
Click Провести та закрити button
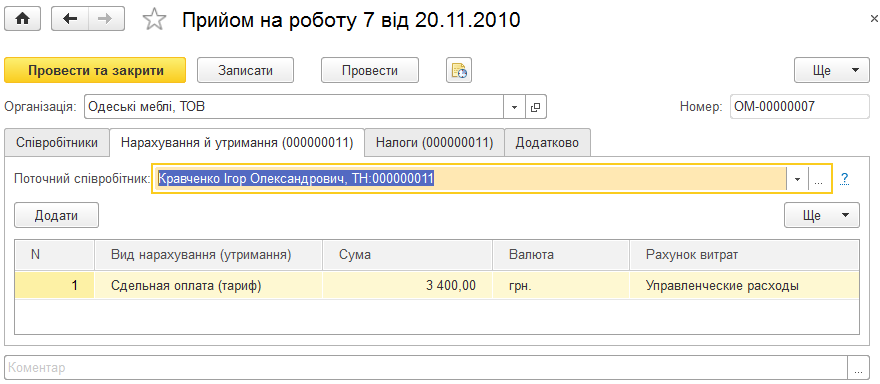click(x=95, y=71)
